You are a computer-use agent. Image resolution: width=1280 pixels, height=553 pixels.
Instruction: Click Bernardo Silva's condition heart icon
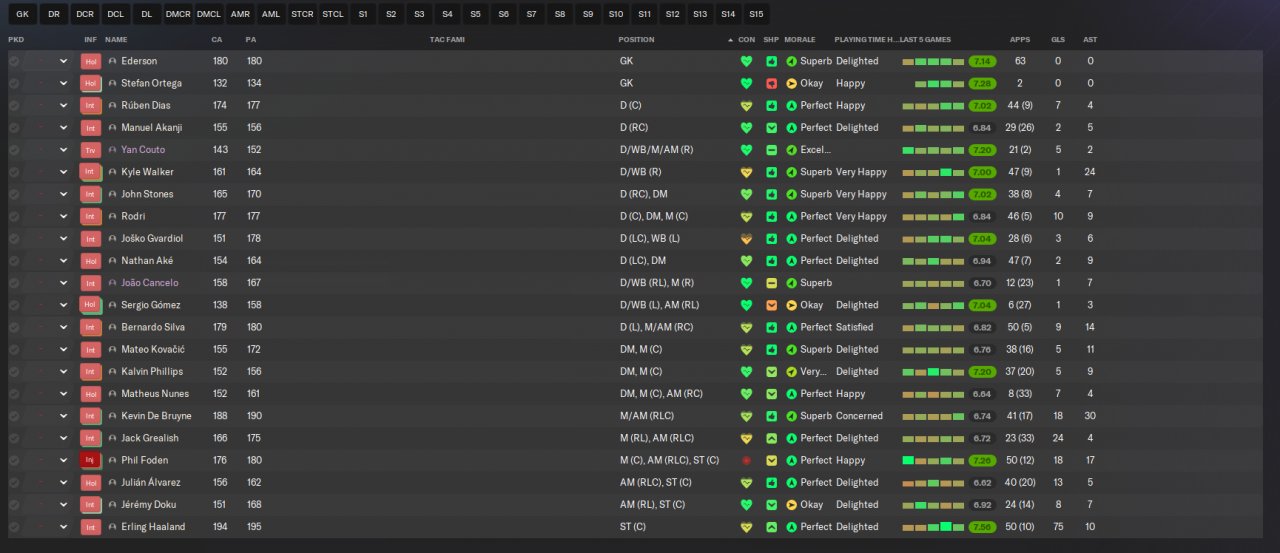pyautogui.click(x=746, y=327)
